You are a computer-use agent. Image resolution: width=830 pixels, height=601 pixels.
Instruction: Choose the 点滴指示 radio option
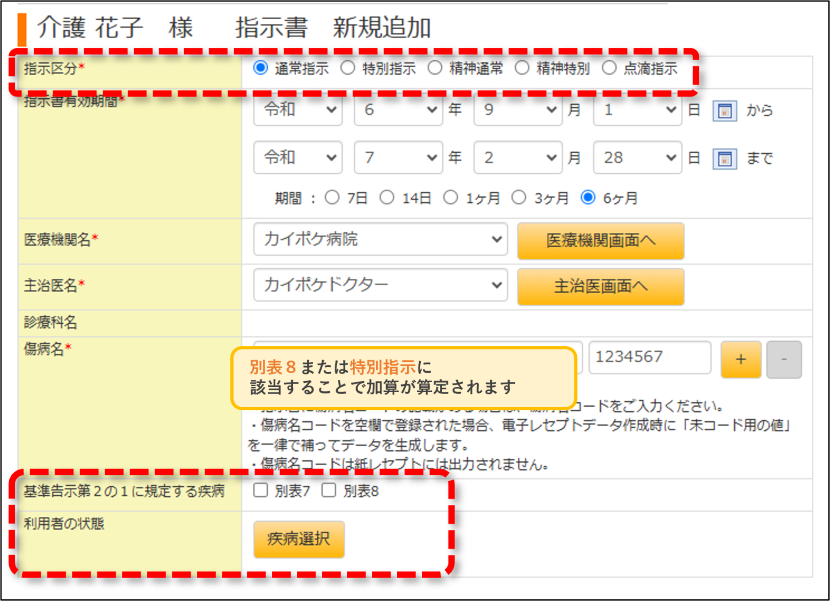coord(609,68)
